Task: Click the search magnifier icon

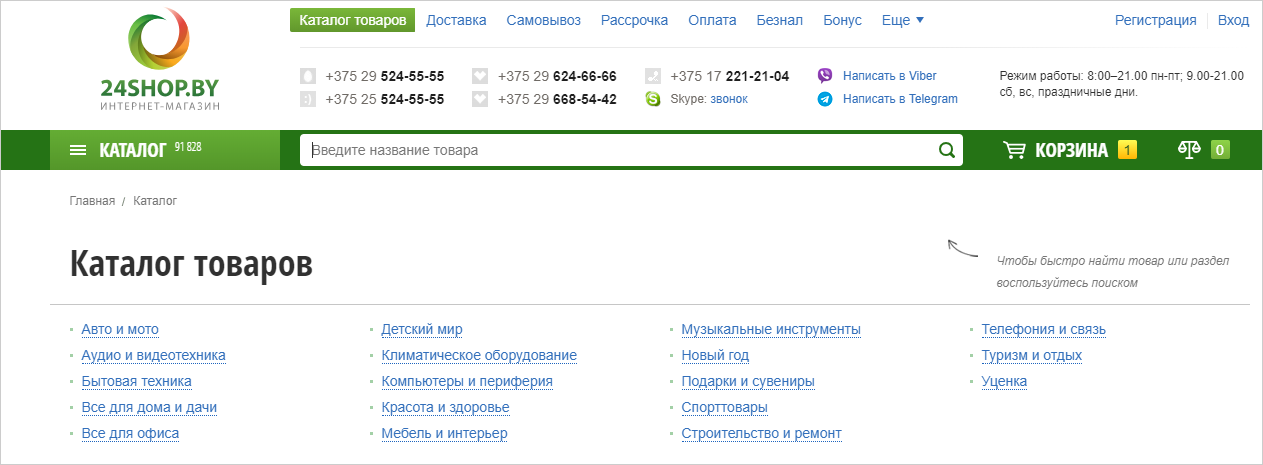Action: [946, 150]
